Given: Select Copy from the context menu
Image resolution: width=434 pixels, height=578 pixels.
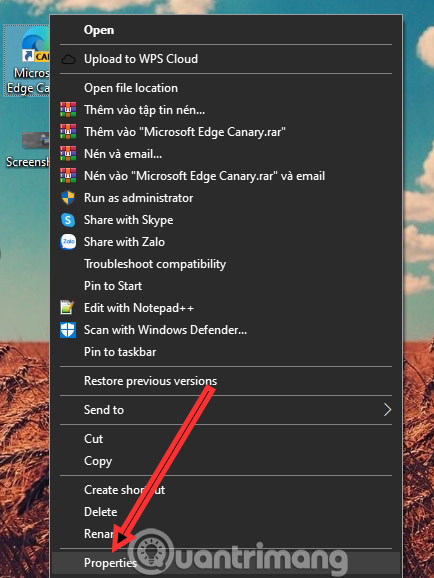Looking at the screenshot, I should click(x=226, y=461).
